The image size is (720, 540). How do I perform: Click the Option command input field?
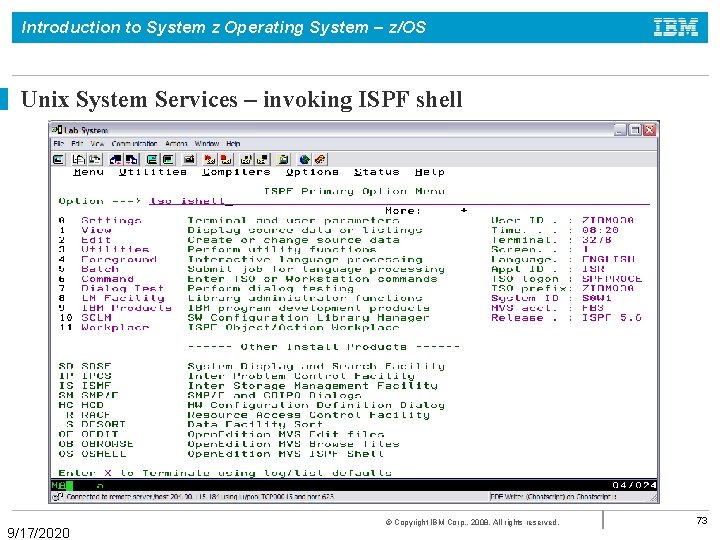pos(399,201)
